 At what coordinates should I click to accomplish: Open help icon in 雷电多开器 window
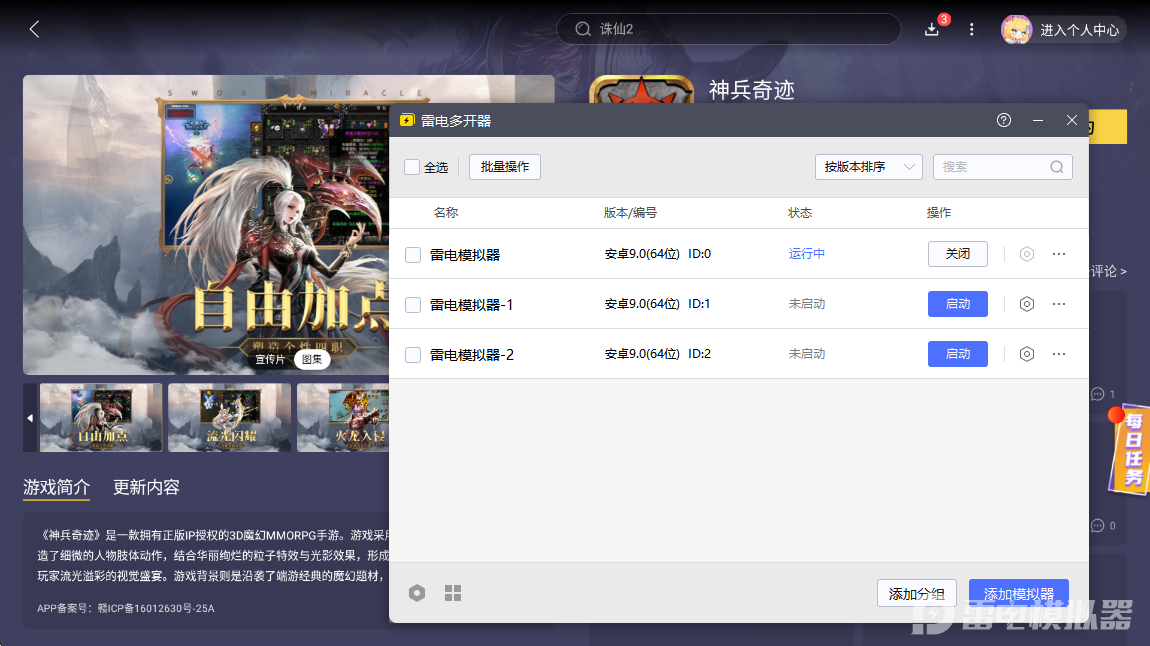pyautogui.click(x=1004, y=120)
